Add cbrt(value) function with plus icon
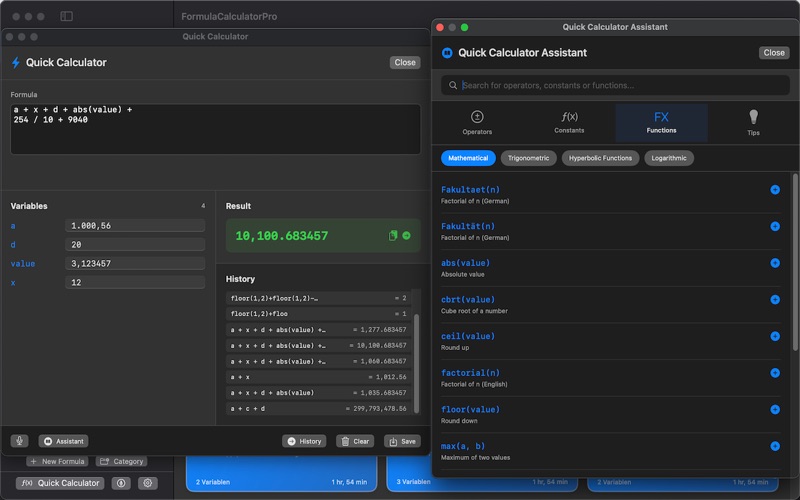The height and width of the screenshot is (500, 800). pyautogui.click(x=774, y=299)
